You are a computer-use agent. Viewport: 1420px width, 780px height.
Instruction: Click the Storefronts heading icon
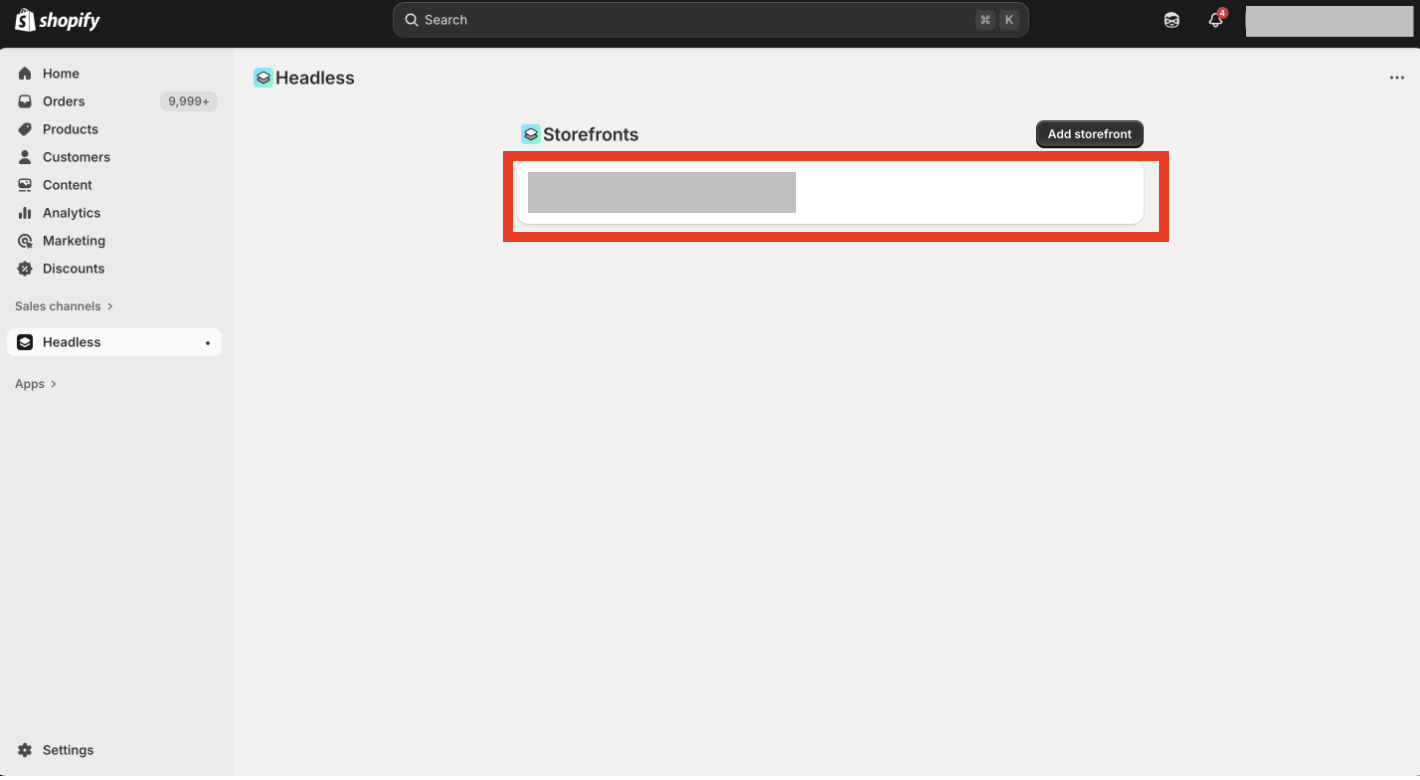tap(531, 134)
